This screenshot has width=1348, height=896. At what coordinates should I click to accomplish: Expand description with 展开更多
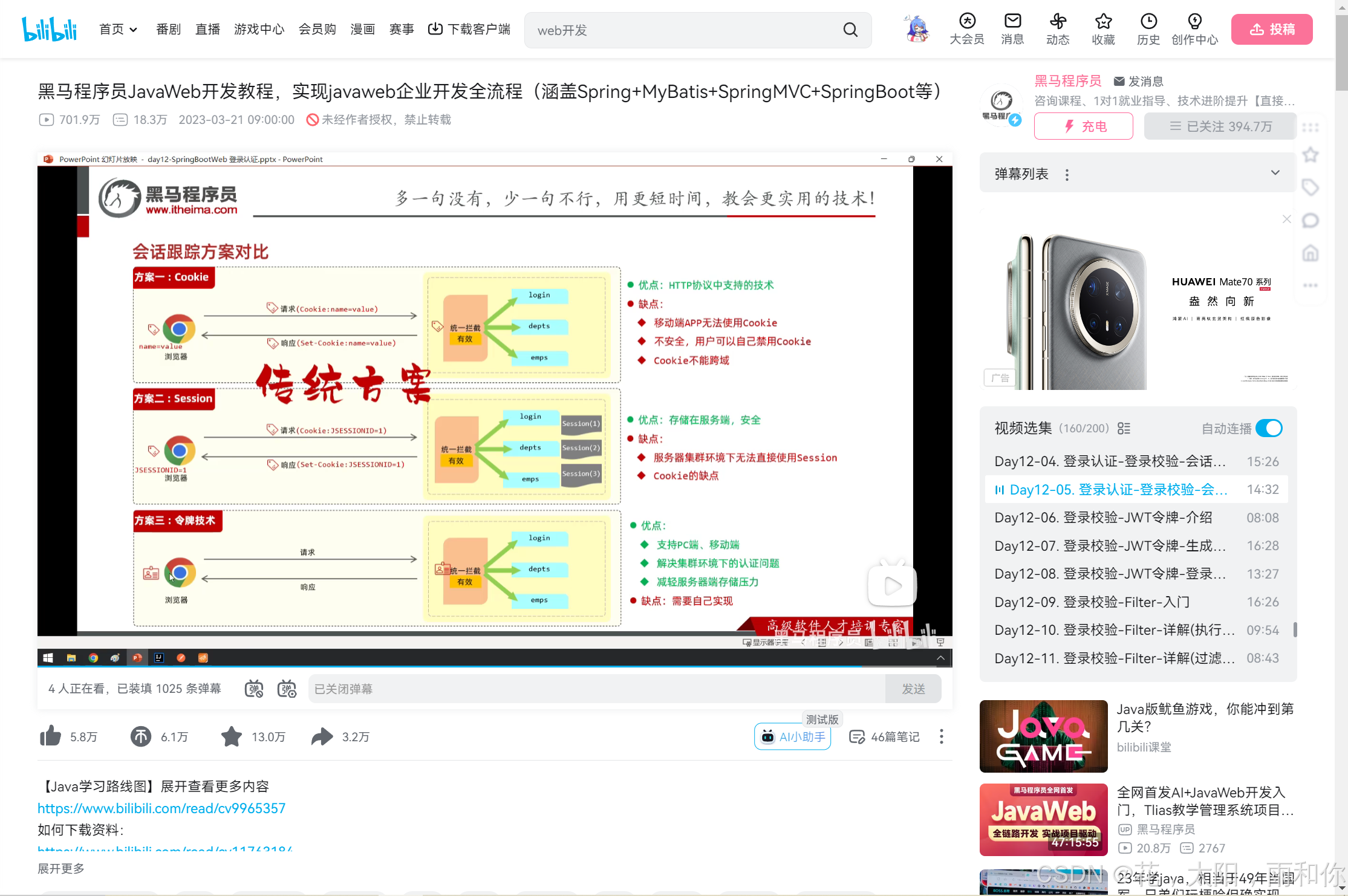coord(61,868)
